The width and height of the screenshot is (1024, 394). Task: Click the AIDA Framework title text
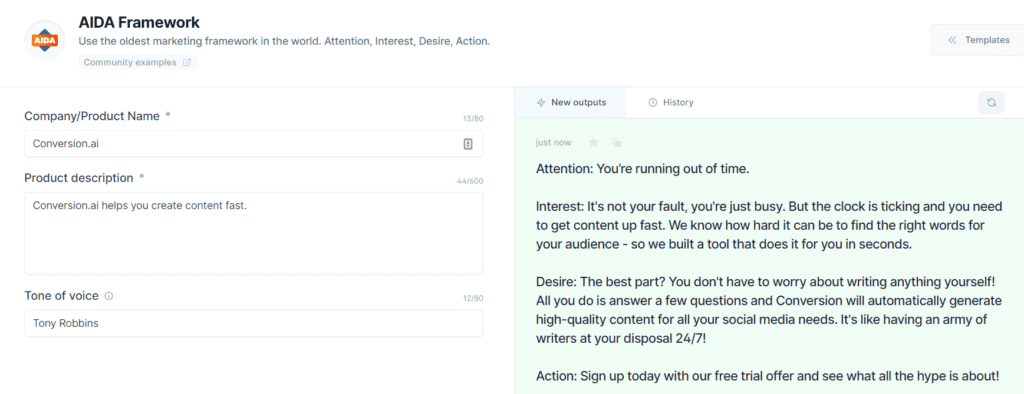tap(139, 22)
